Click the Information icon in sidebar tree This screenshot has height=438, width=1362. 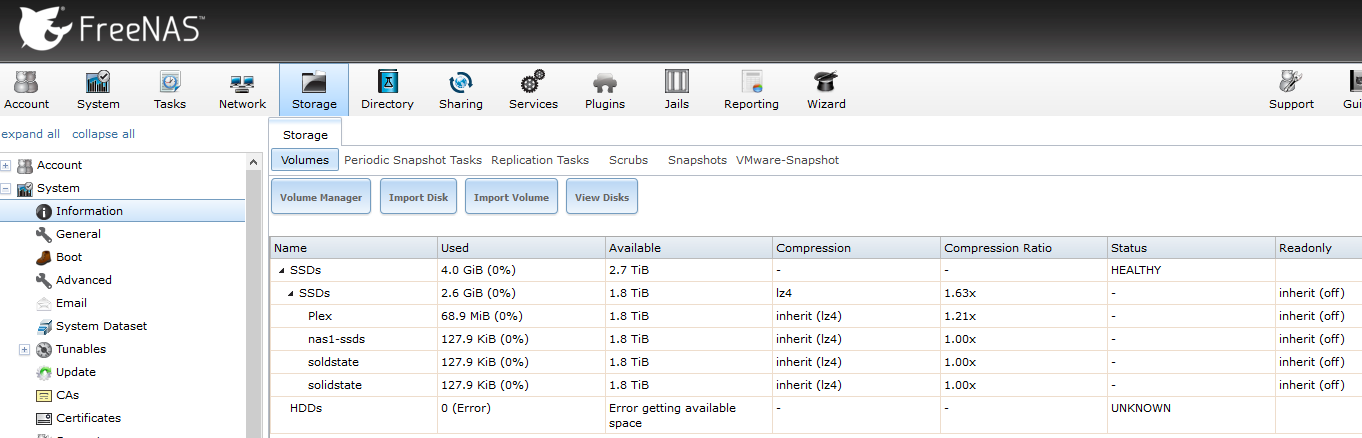pos(44,211)
